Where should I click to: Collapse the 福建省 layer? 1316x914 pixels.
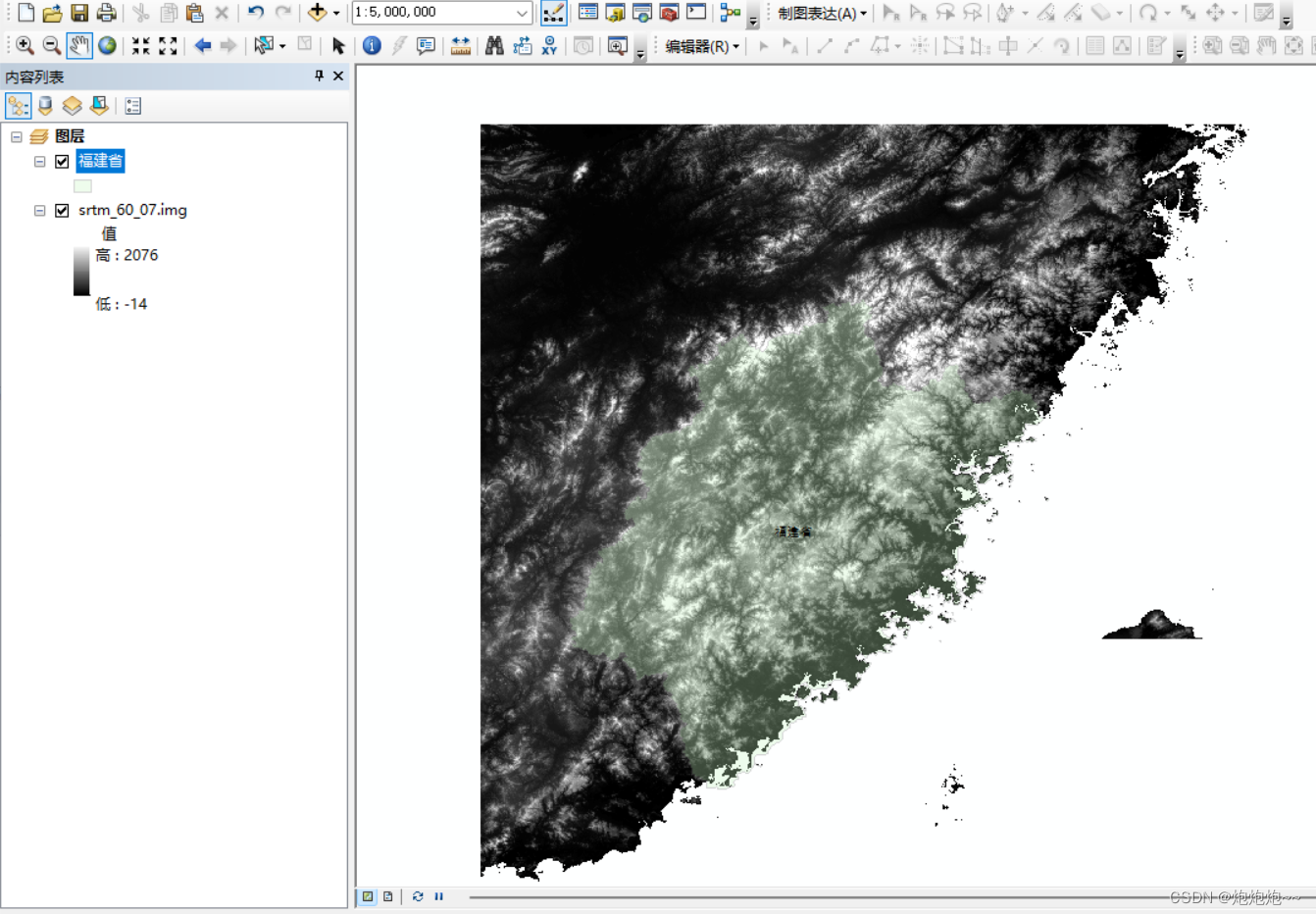click(x=40, y=162)
